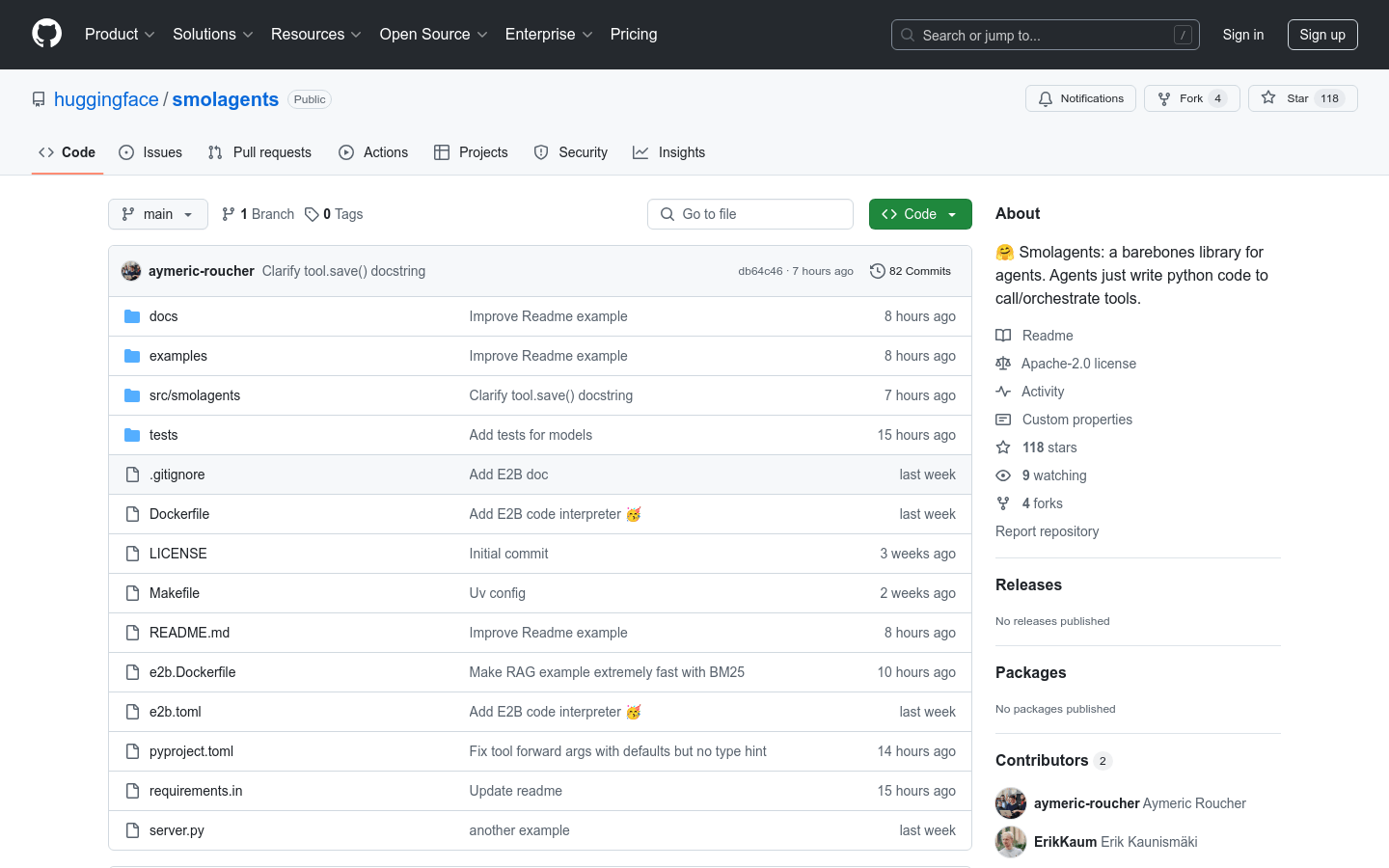Open Custom properties link
Screen dimensions: 1389x868
pyautogui.click(x=1077, y=420)
